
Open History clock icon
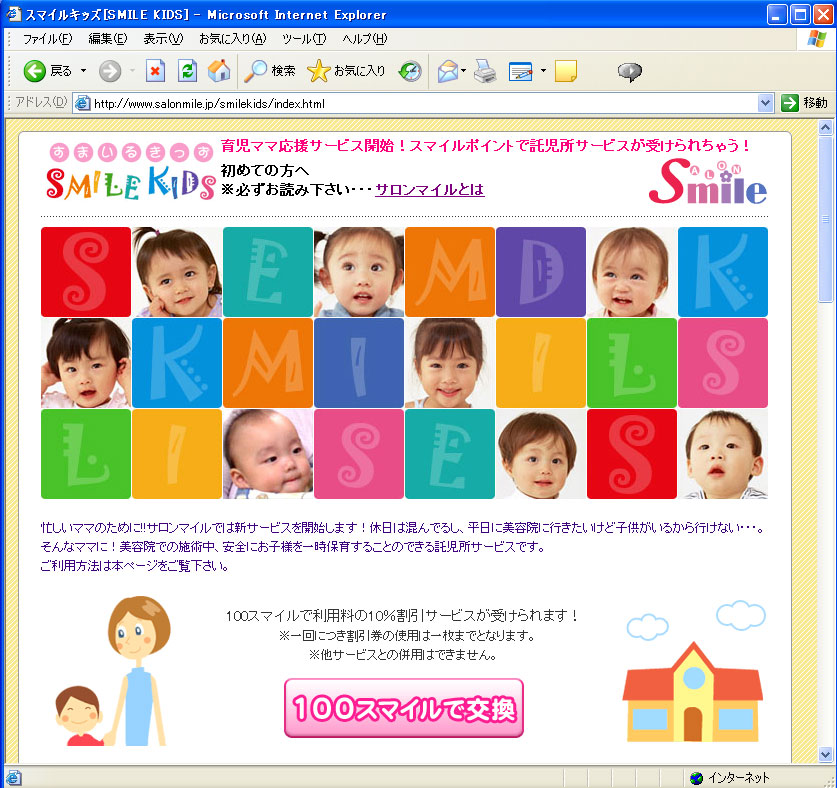coord(410,71)
